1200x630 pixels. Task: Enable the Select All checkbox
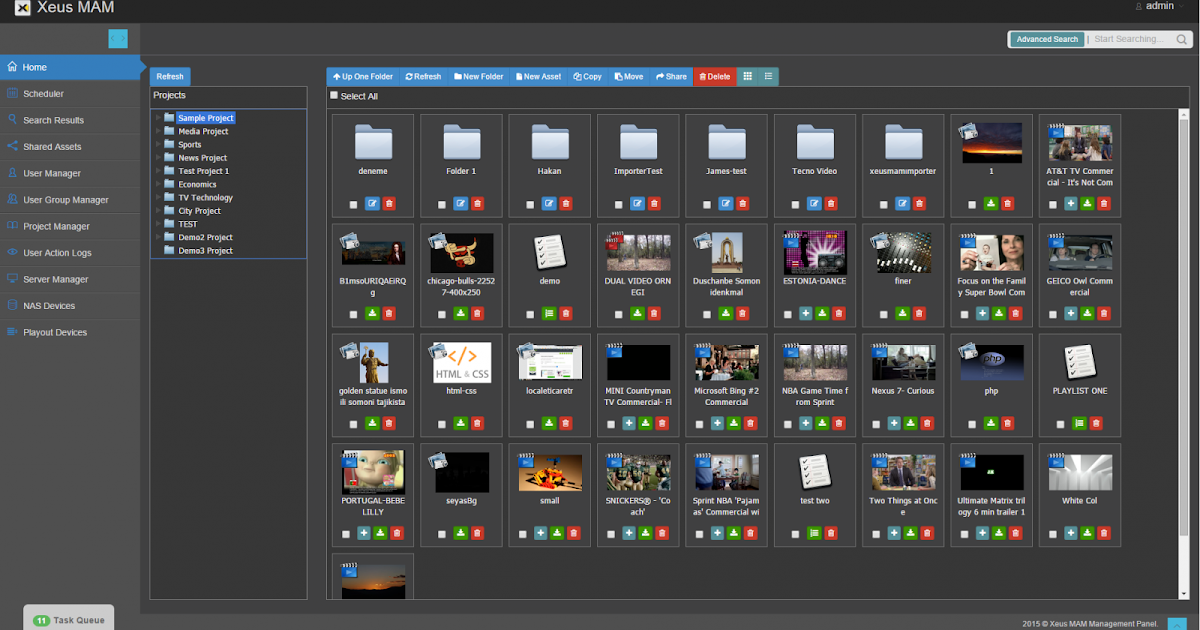click(334, 95)
